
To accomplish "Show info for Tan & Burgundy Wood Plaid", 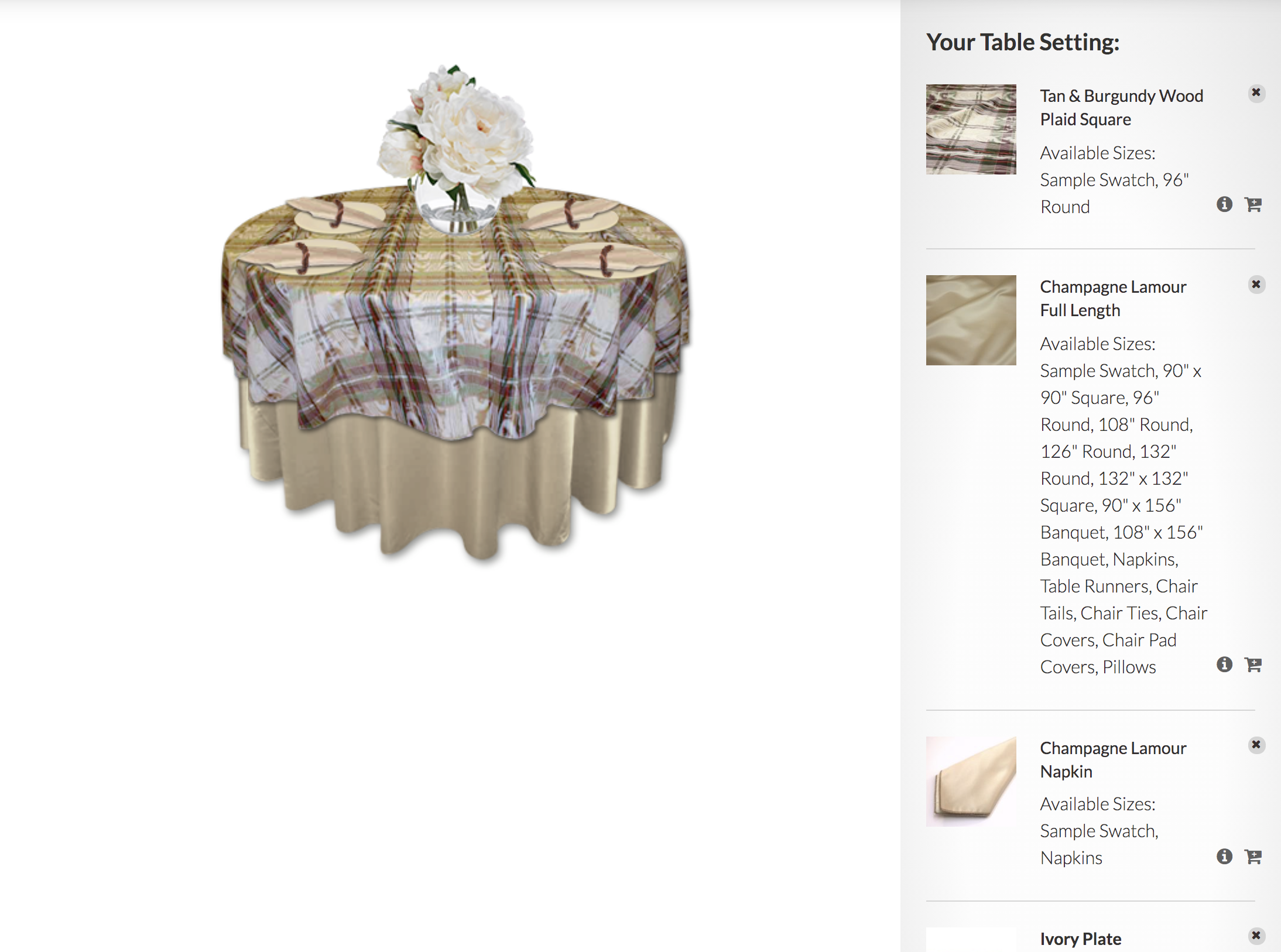I will [1224, 204].
